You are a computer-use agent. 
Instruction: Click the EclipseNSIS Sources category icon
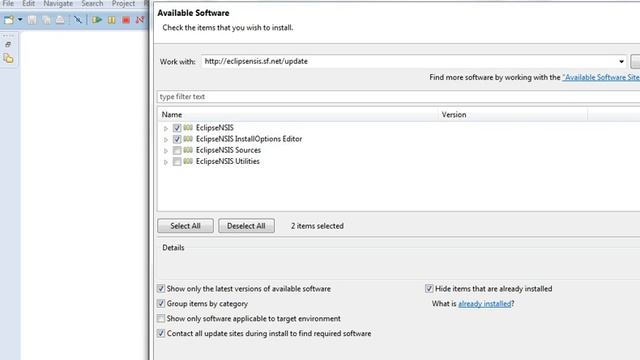coord(188,150)
